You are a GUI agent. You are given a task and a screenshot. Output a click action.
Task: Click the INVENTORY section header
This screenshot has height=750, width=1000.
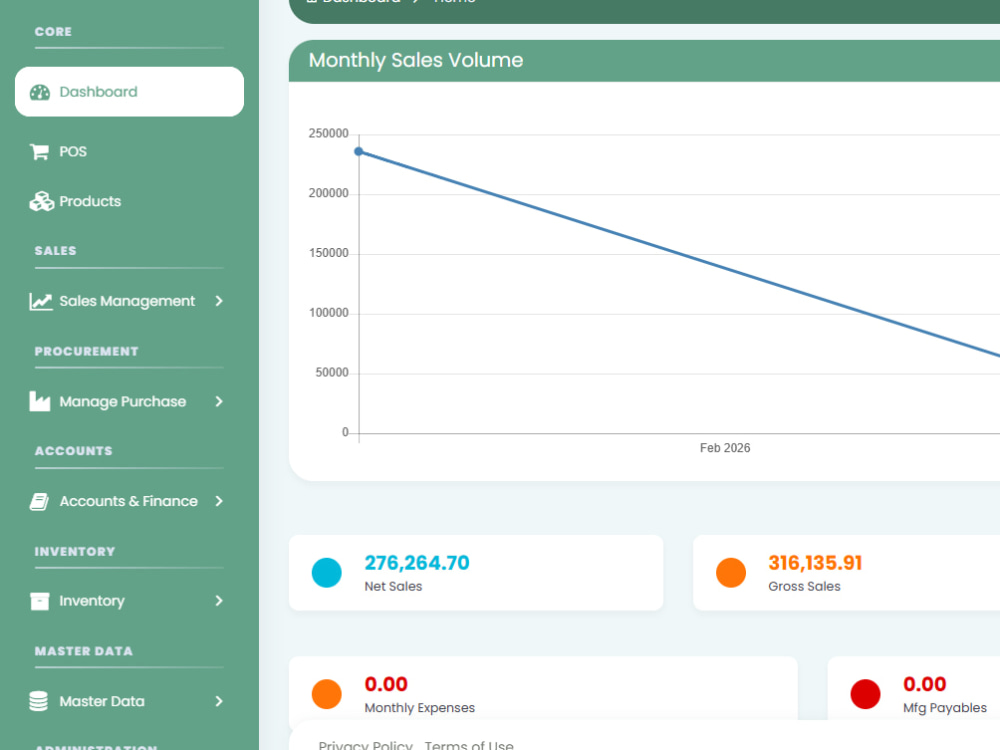[75, 552]
